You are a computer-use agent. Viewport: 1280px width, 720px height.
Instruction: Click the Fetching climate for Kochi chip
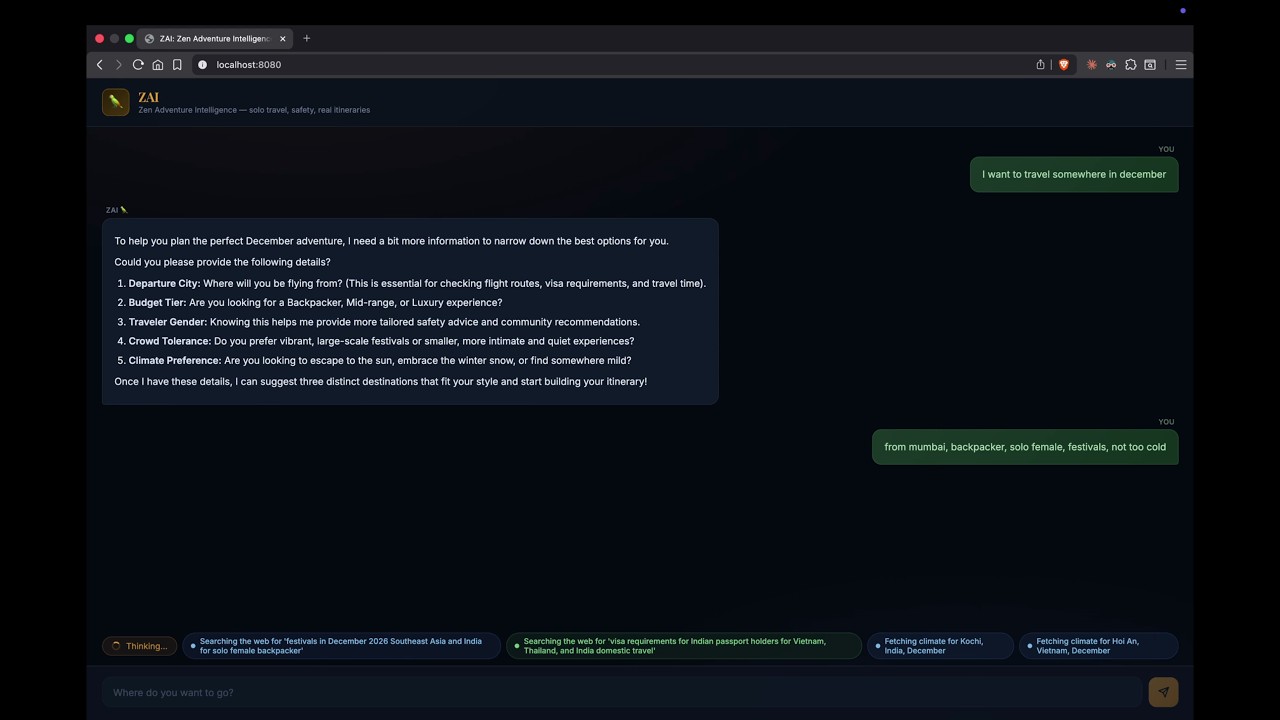pyautogui.click(x=940, y=646)
